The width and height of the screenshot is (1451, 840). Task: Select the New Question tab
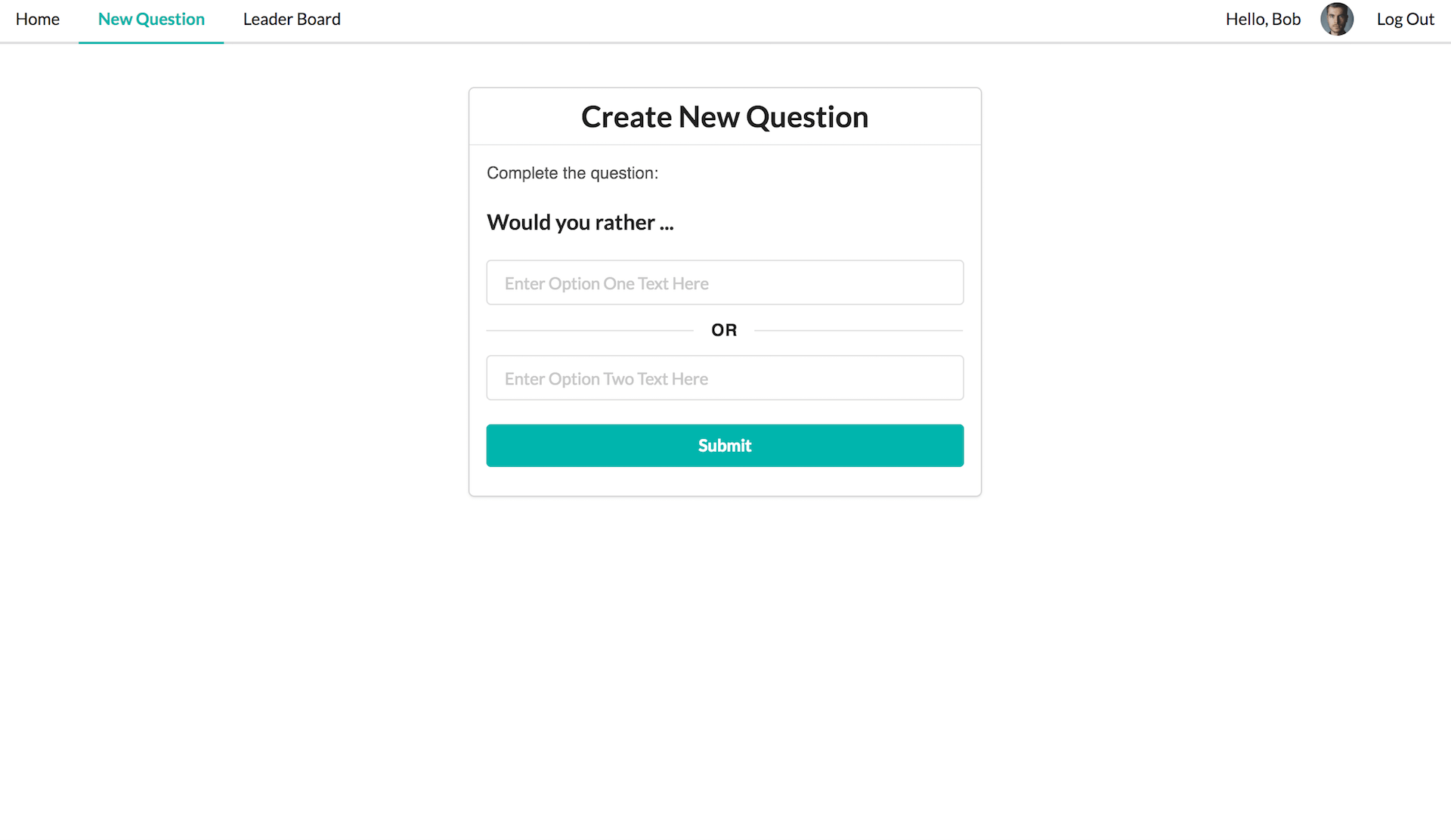click(x=151, y=20)
